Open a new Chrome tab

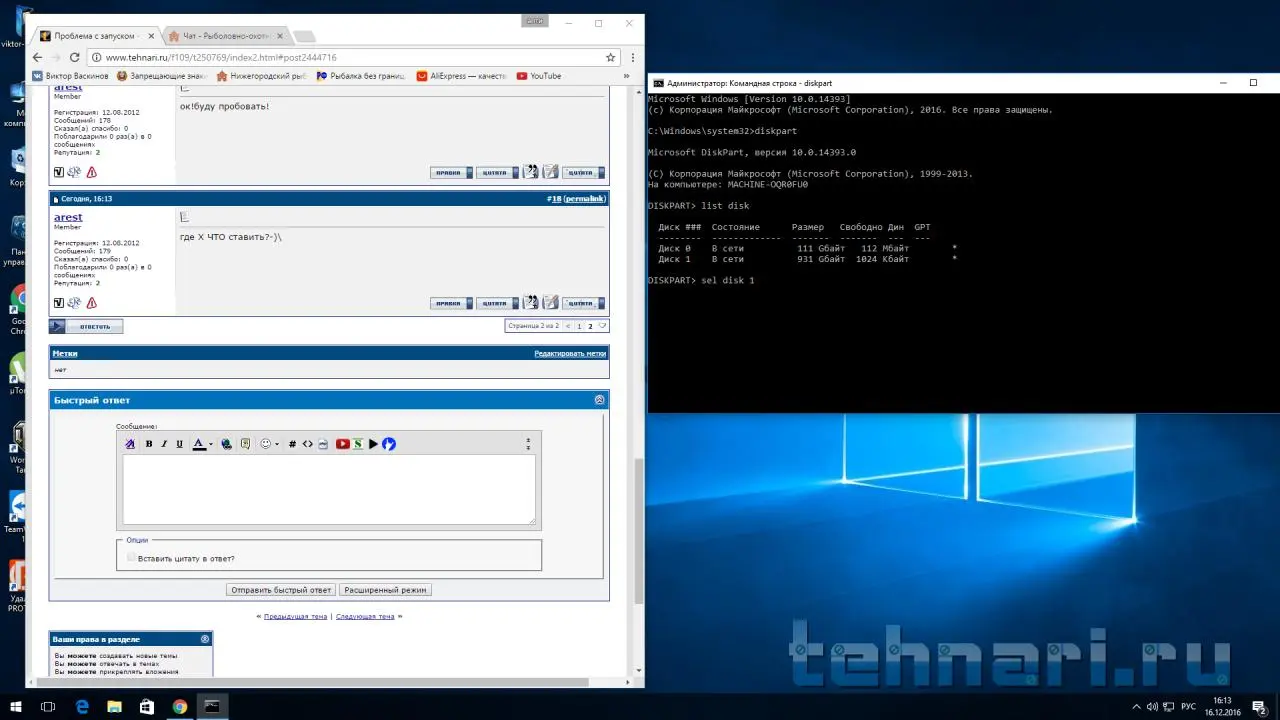[303, 36]
